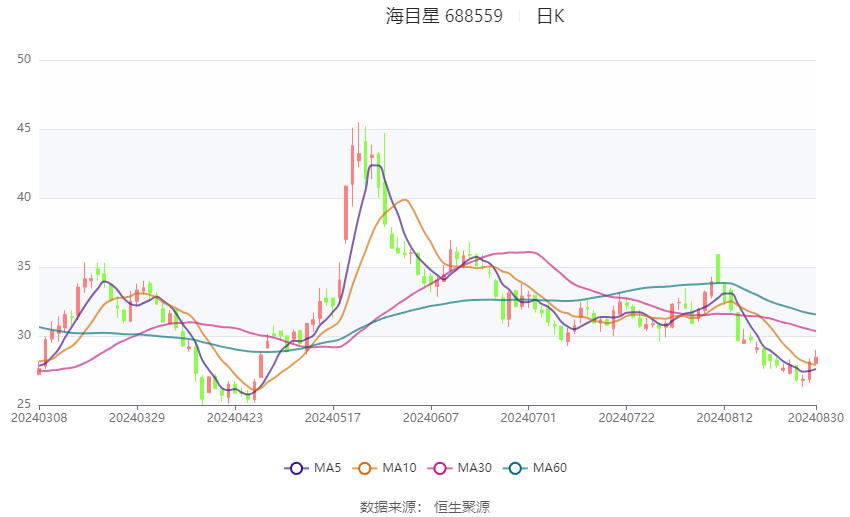The width and height of the screenshot is (850, 517).
Task: Click the data source text 恒生聚源
Action: click(x=462, y=507)
